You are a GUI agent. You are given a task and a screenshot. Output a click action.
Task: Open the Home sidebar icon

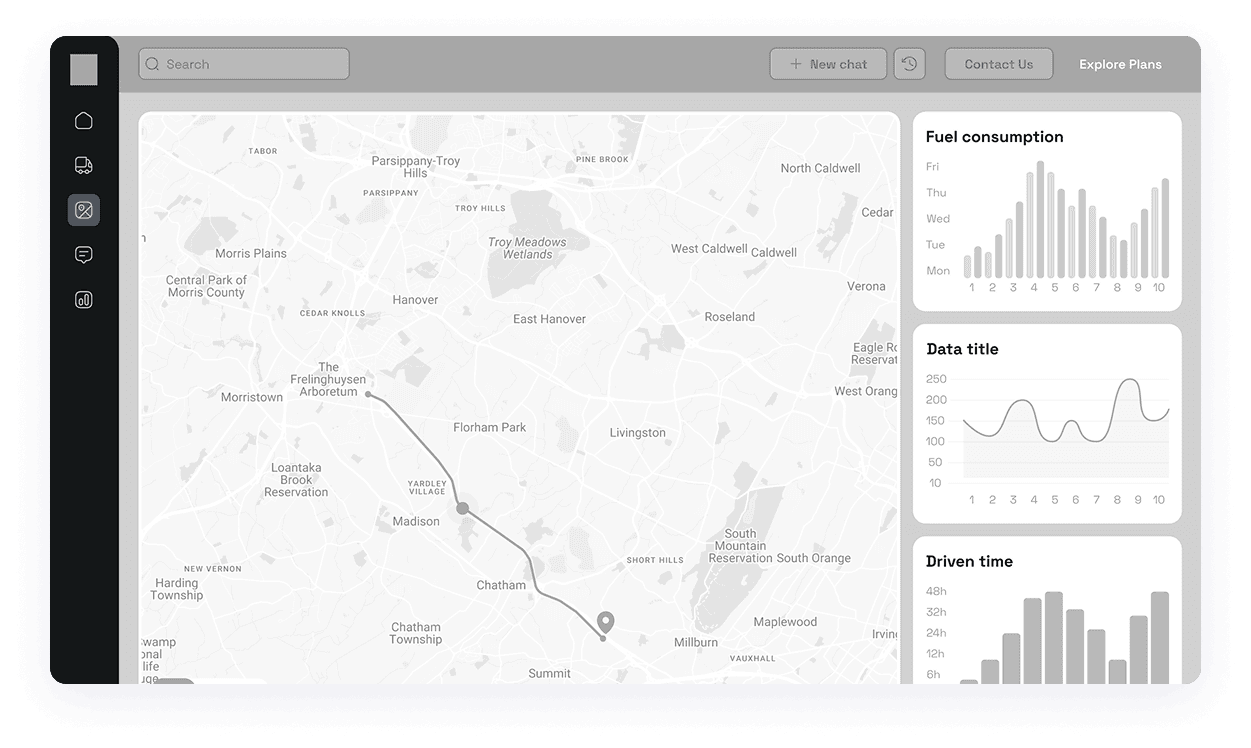pyautogui.click(x=84, y=120)
